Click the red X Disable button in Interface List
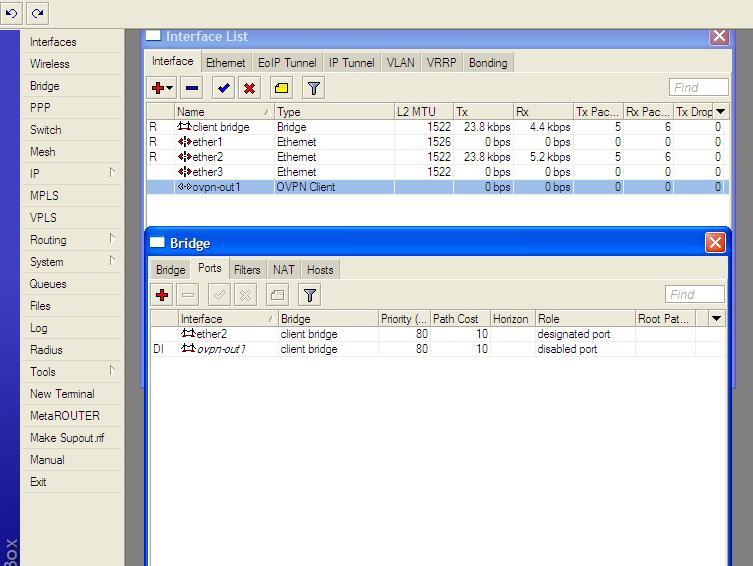The image size is (753, 566). coord(249,88)
